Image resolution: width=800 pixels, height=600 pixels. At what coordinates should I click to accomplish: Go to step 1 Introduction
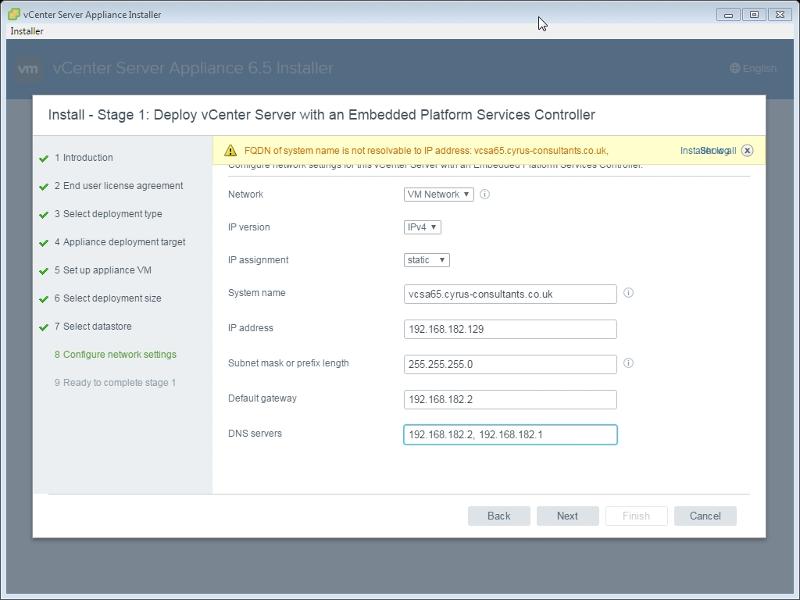[x=84, y=158]
